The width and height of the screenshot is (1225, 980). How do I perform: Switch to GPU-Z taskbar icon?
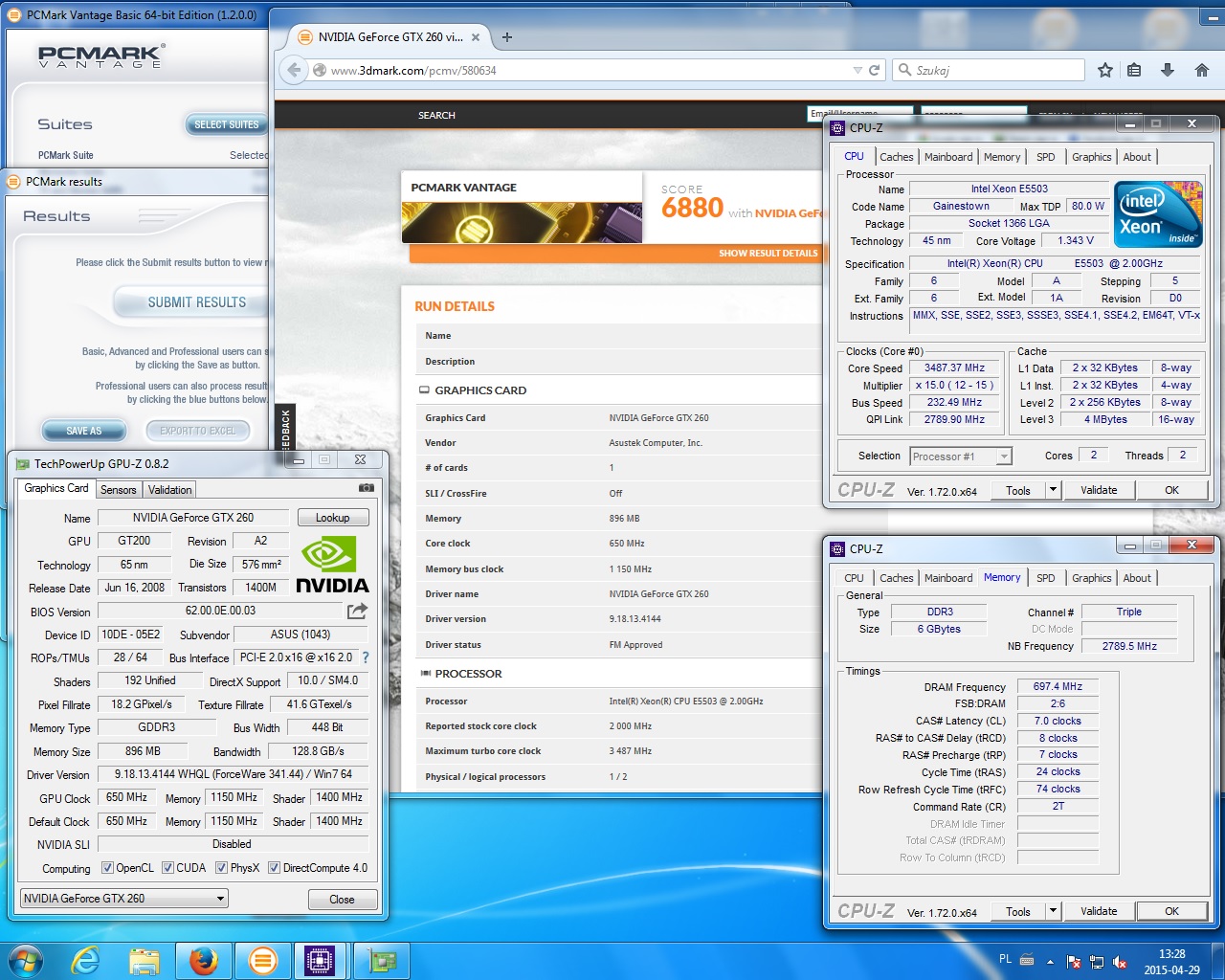pos(382,960)
